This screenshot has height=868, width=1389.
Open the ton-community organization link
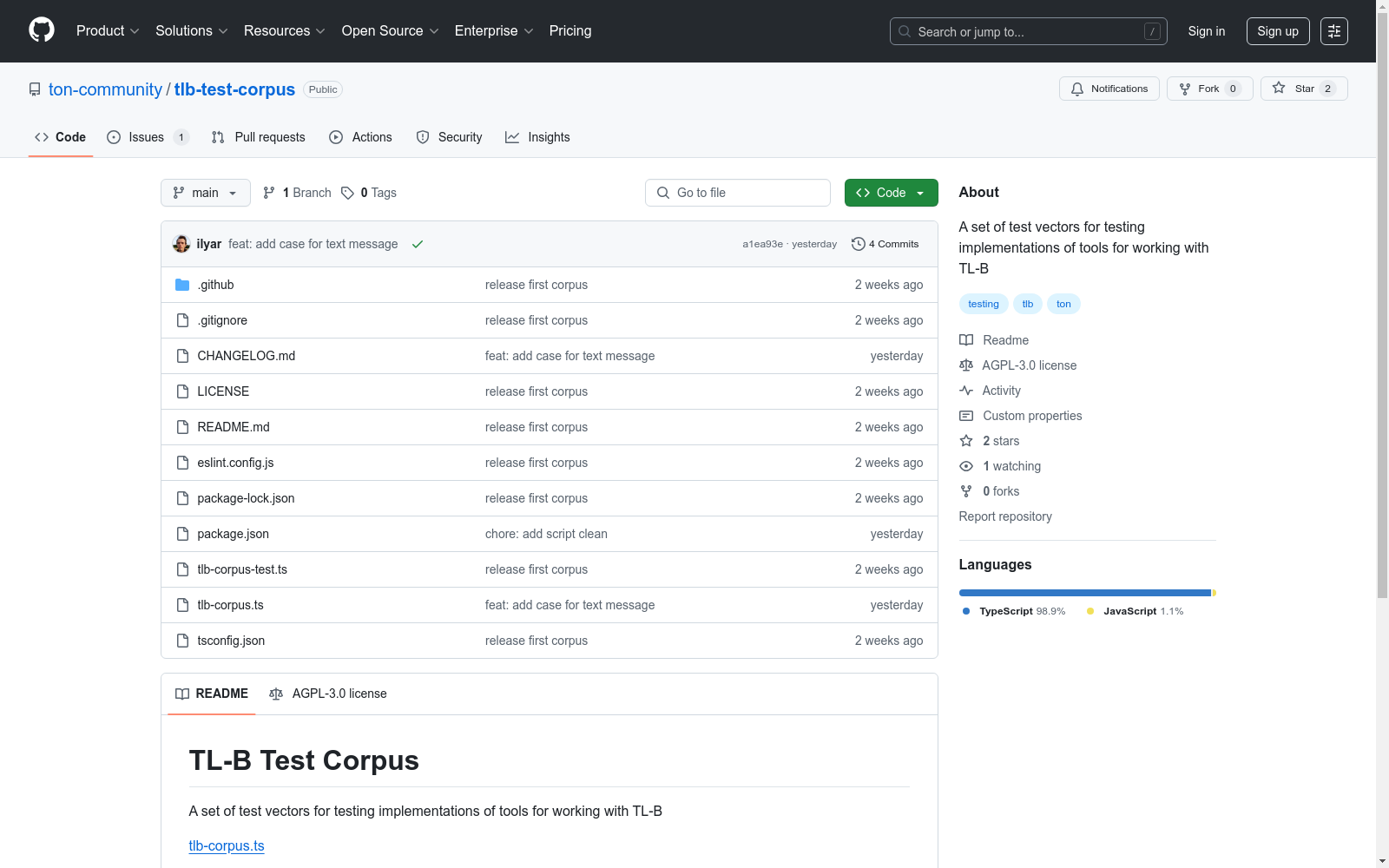tap(105, 89)
